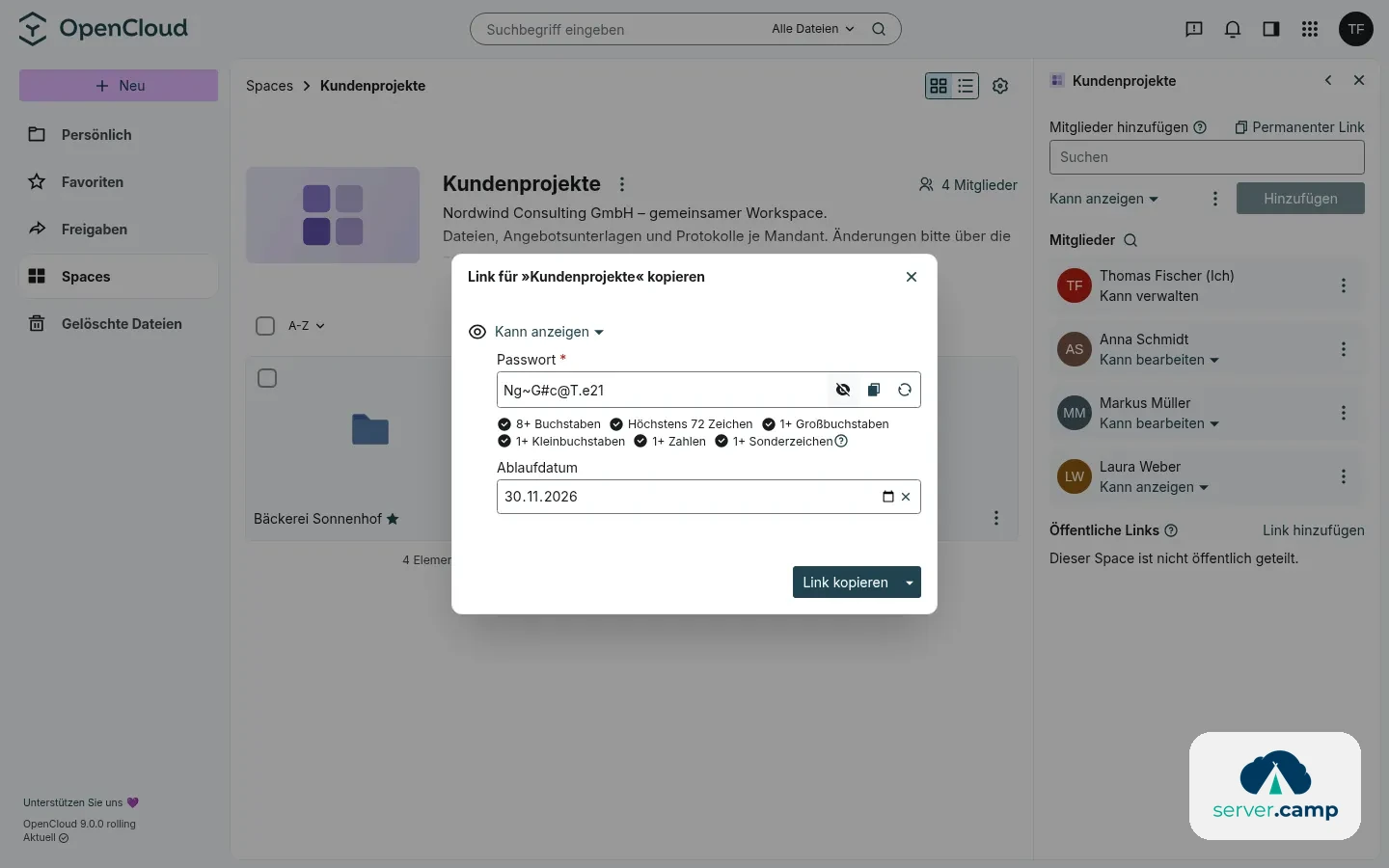Open the Sonderzeichen help tooltip
The width and height of the screenshot is (1389, 868).
841,442
